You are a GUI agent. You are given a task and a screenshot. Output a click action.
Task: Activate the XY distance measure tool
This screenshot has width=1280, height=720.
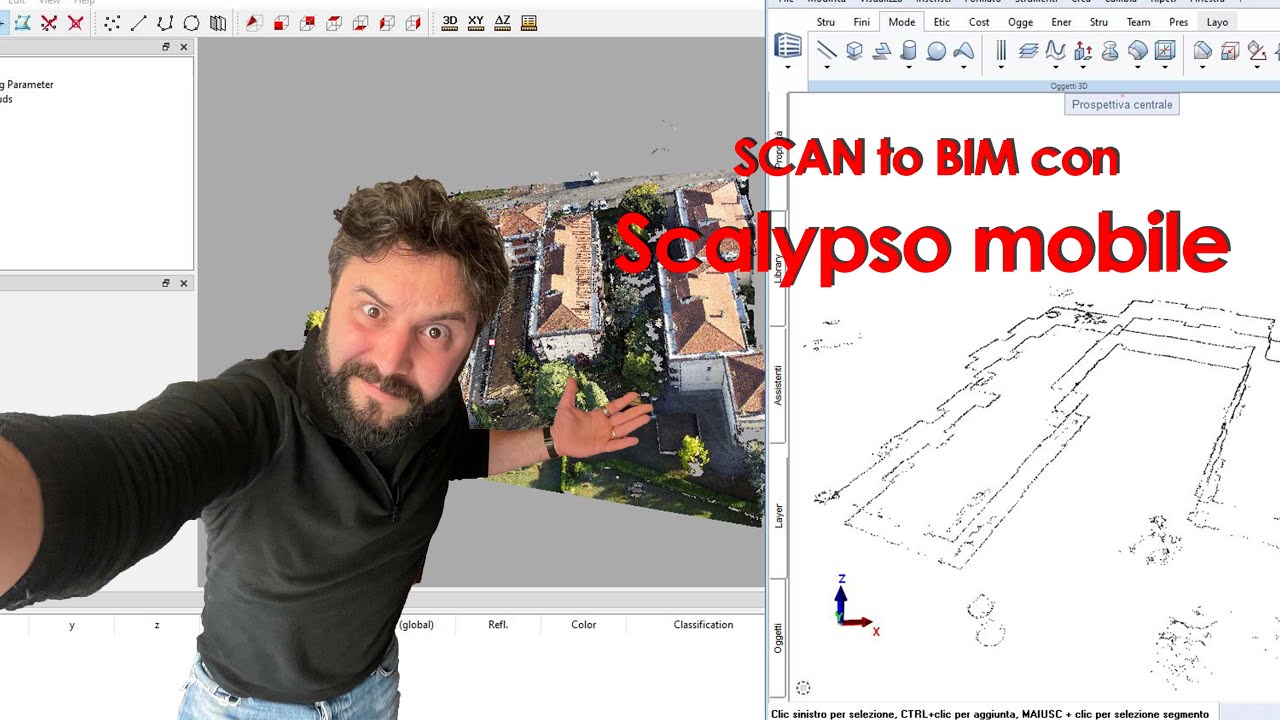click(476, 22)
